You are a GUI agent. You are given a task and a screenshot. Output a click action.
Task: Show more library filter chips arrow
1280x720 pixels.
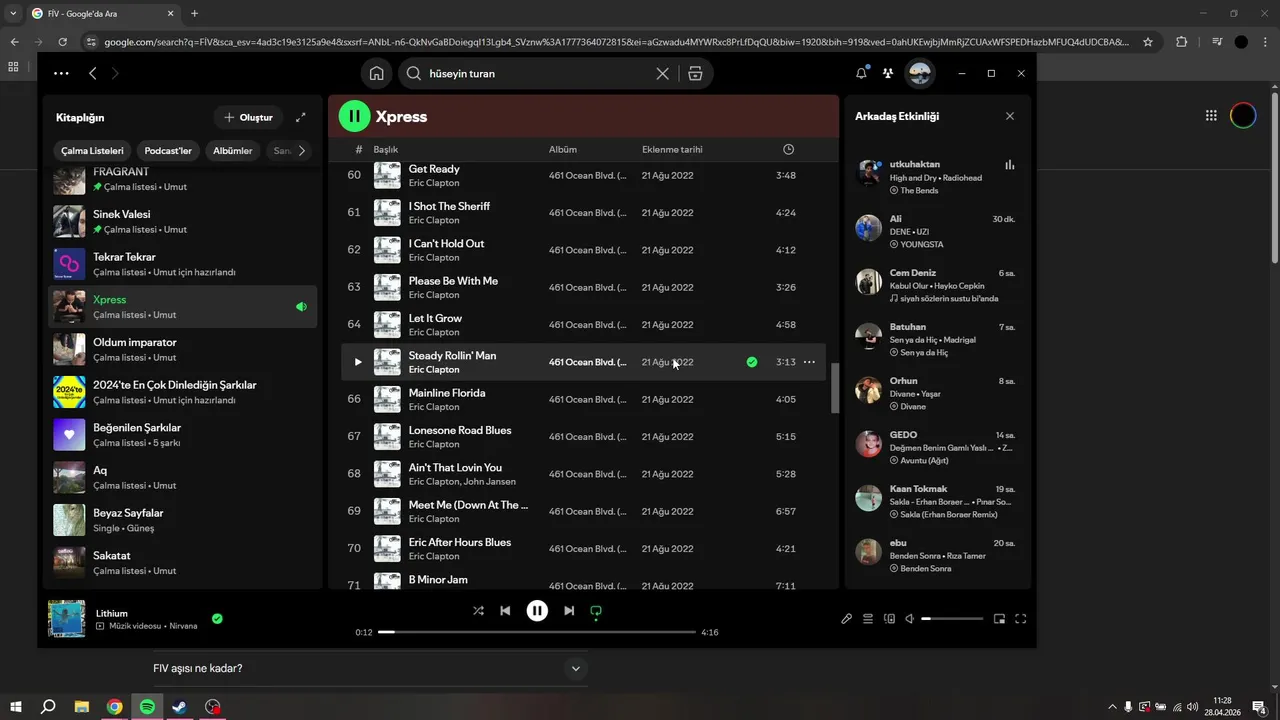[x=302, y=151]
